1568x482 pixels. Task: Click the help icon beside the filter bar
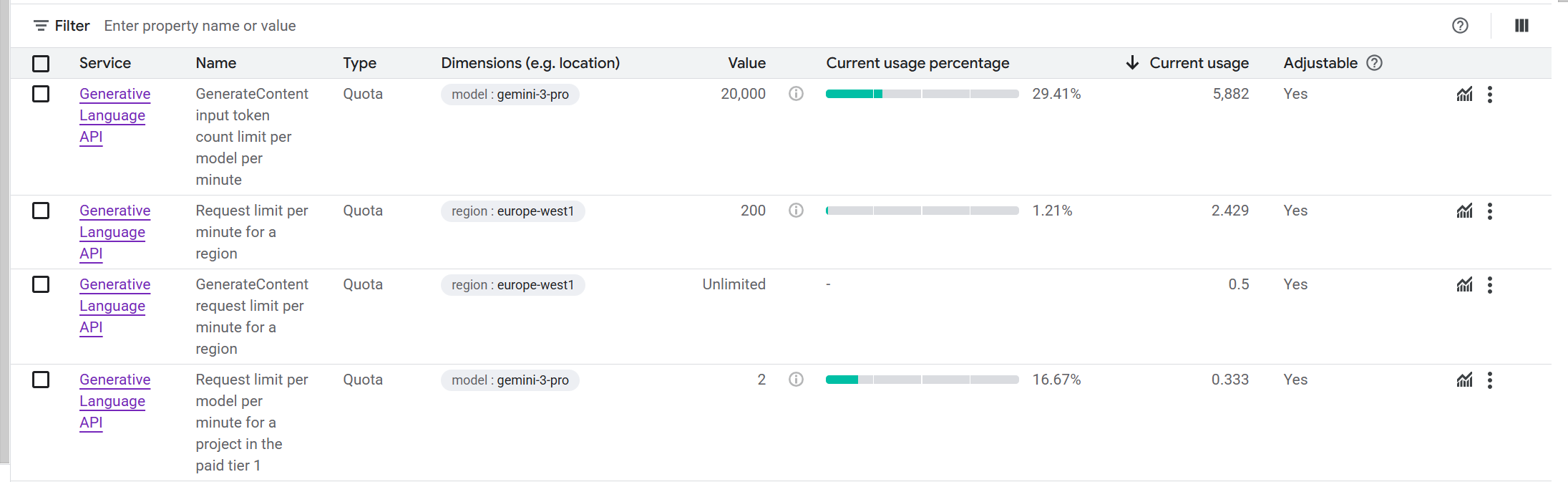[1460, 26]
